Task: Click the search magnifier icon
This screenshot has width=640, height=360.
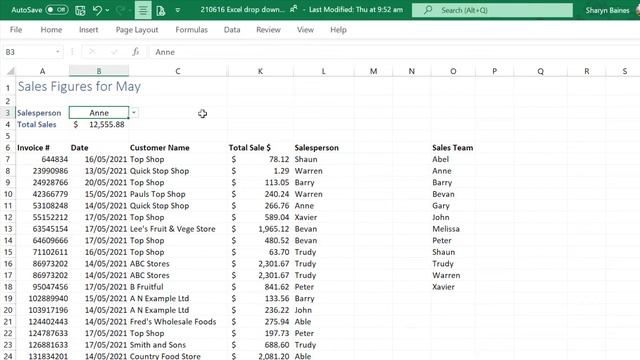Action: pos(427,10)
